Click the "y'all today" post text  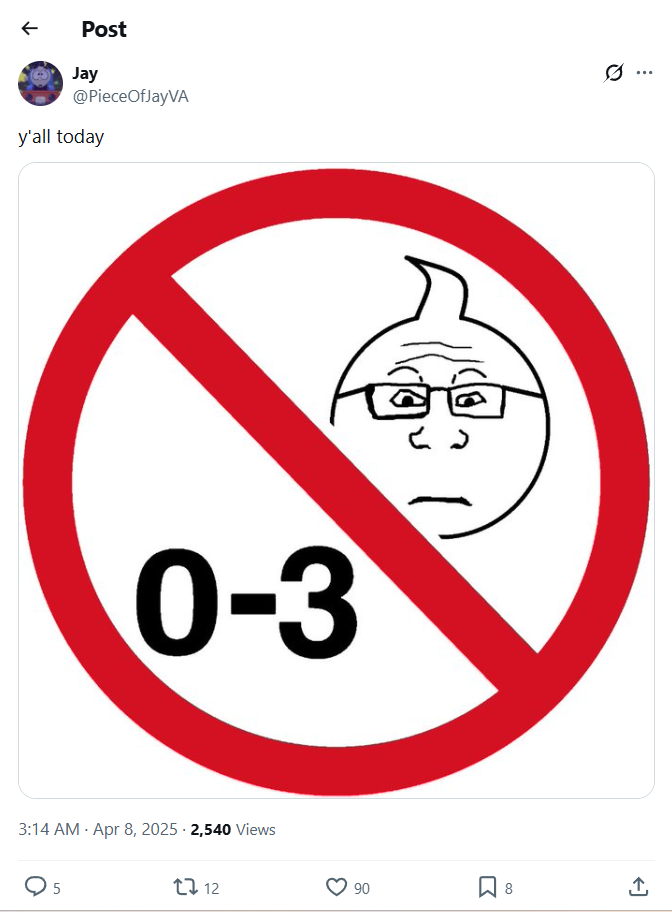(x=61, y=137)
